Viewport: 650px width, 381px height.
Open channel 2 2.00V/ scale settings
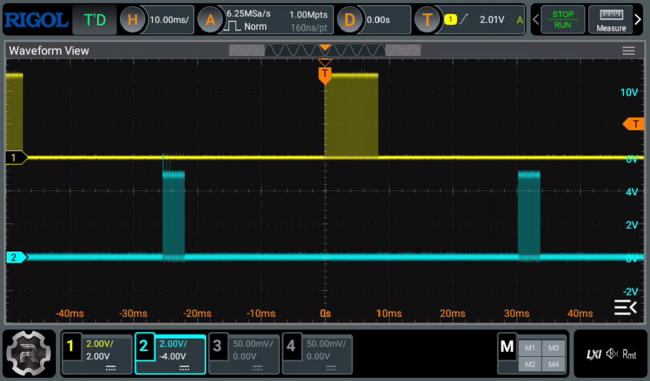[173, 344]
